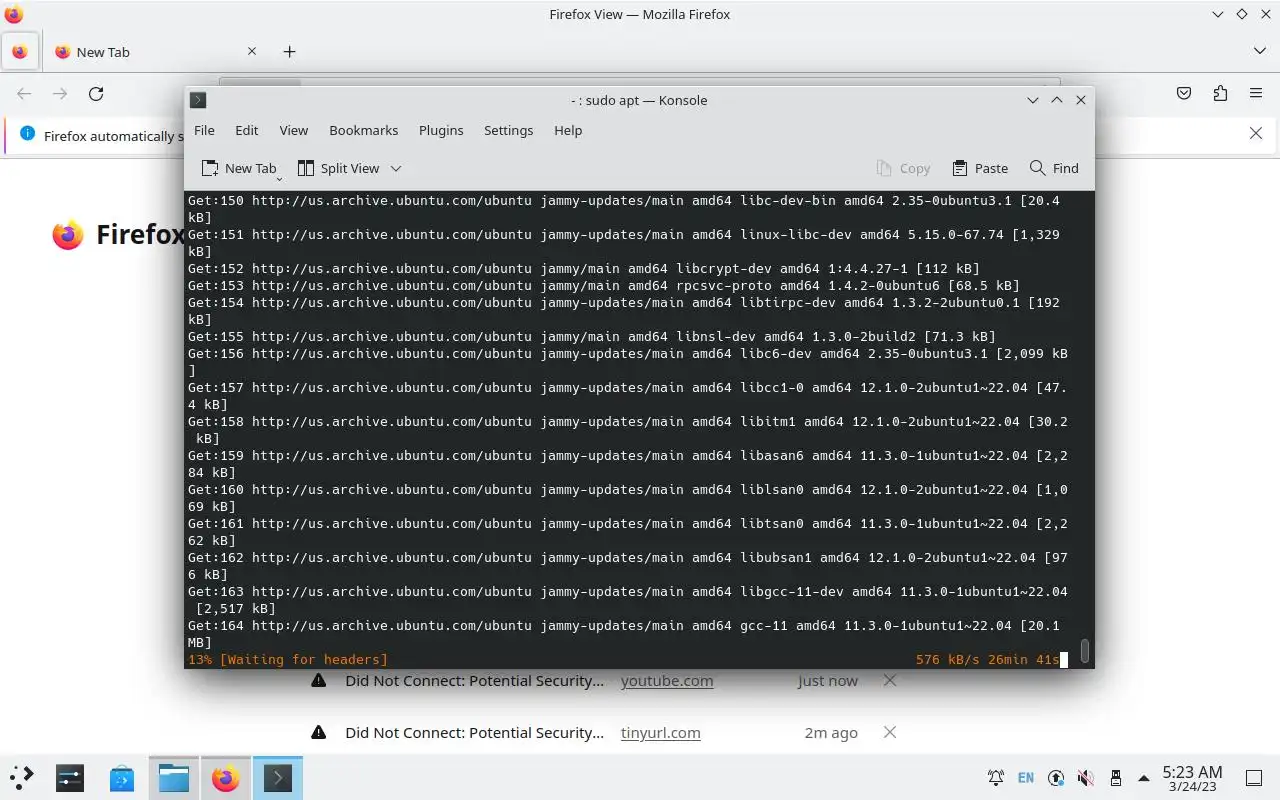The height and width of the screenshot is (800, 1280).
Task: Minimize the Konsole window
Action: pyautogui.click(x=1033, y=100)
